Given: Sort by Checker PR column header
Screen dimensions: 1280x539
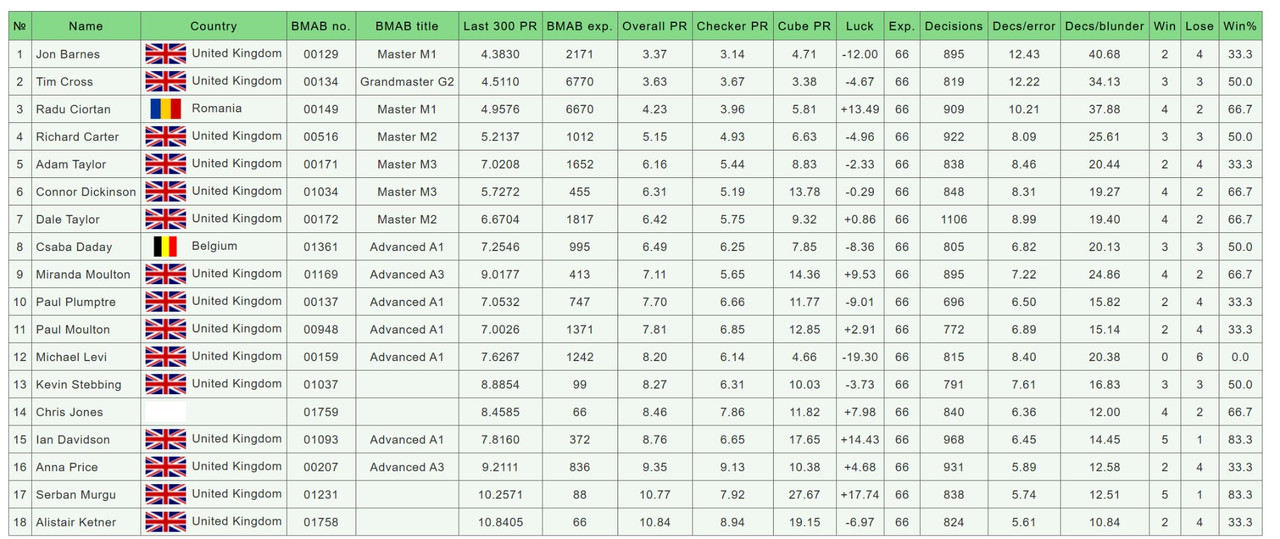Looking at the screenshot, I should (x=732, y=26).
